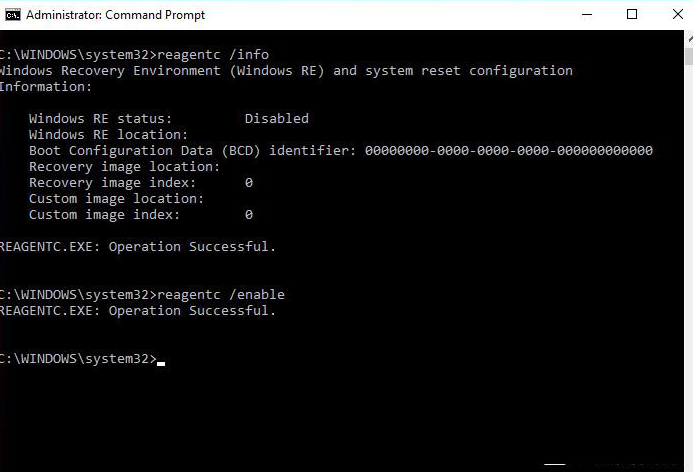
Task: Click the last "Operation Successful" message
Action: click(x=191, y=310)
